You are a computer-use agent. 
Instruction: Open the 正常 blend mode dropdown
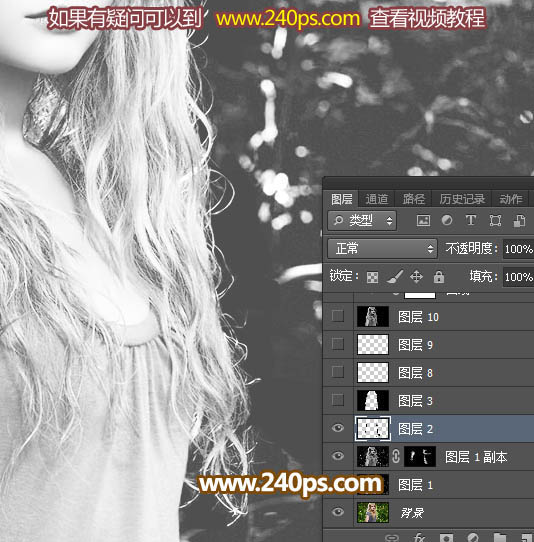382,249
